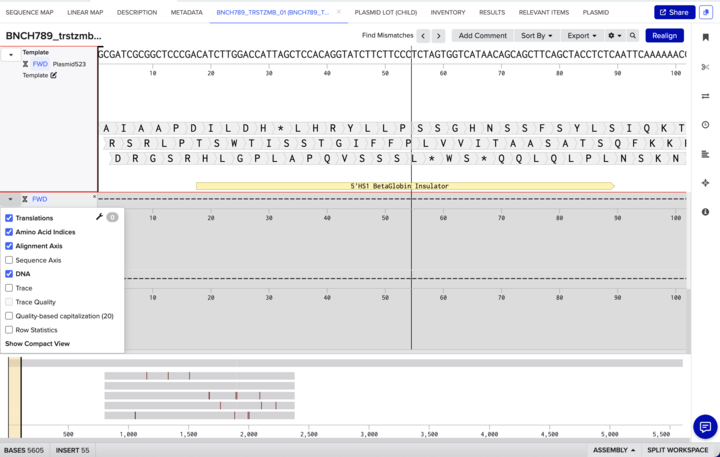Image resolution: width=720 pixels, height=457 pixels.
Task: Open the chat support bubble
Action: 705,427
